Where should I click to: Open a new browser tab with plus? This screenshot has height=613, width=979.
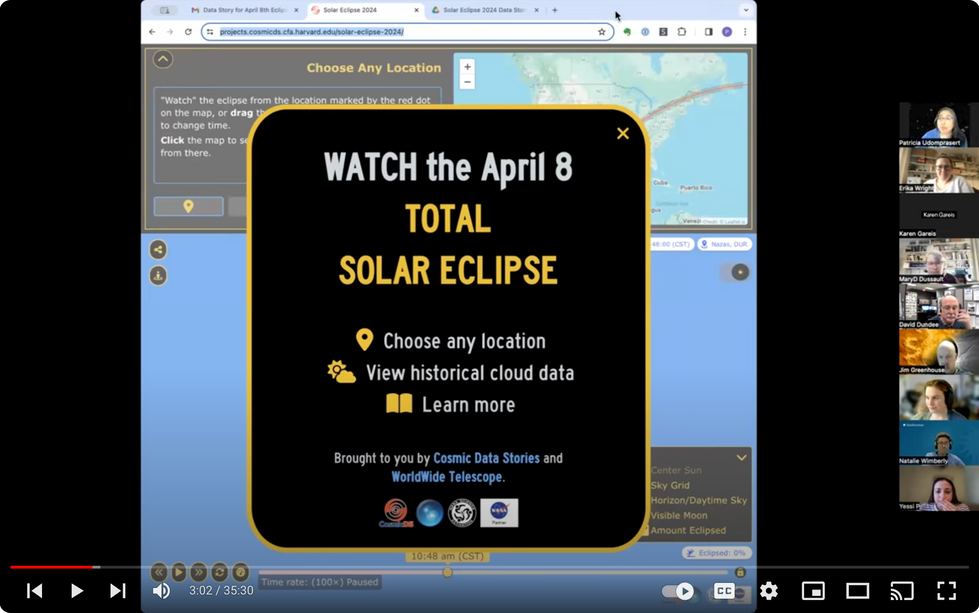tap(554, 10)
